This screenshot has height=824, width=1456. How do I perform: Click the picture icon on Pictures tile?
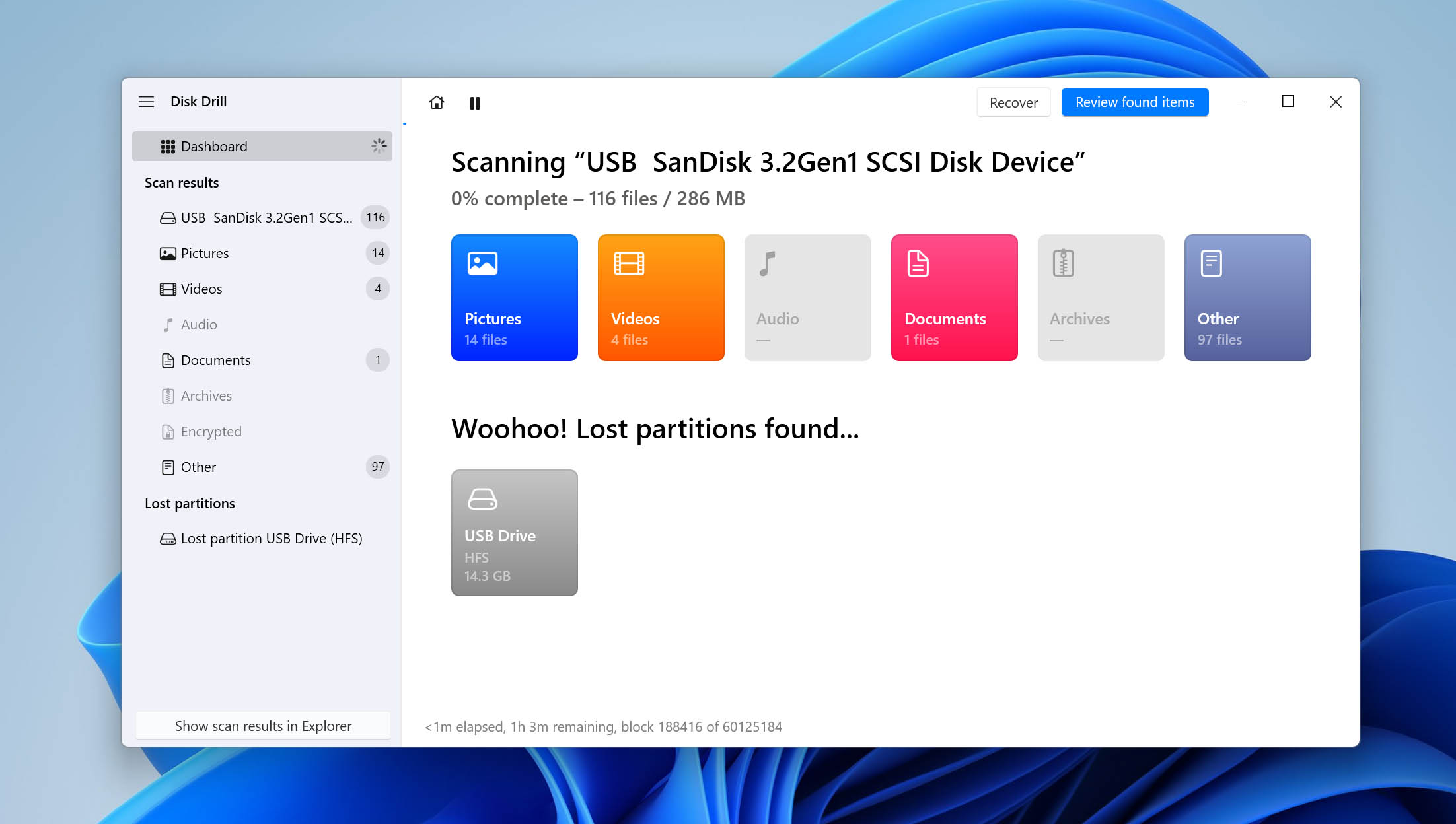pyautogui.click(x=483, y=263)
